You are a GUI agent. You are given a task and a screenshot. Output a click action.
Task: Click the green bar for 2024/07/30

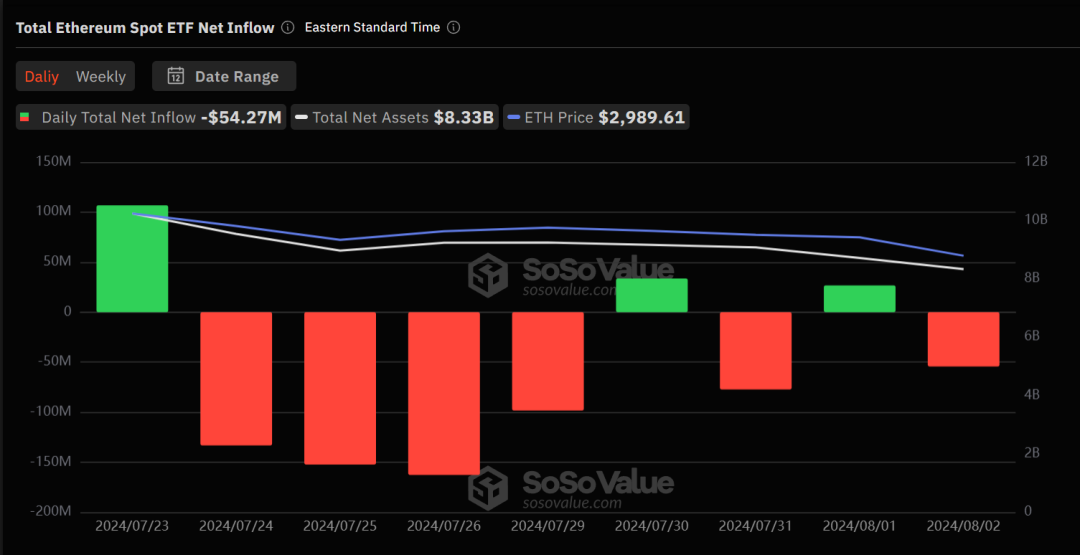coord(652,295)
